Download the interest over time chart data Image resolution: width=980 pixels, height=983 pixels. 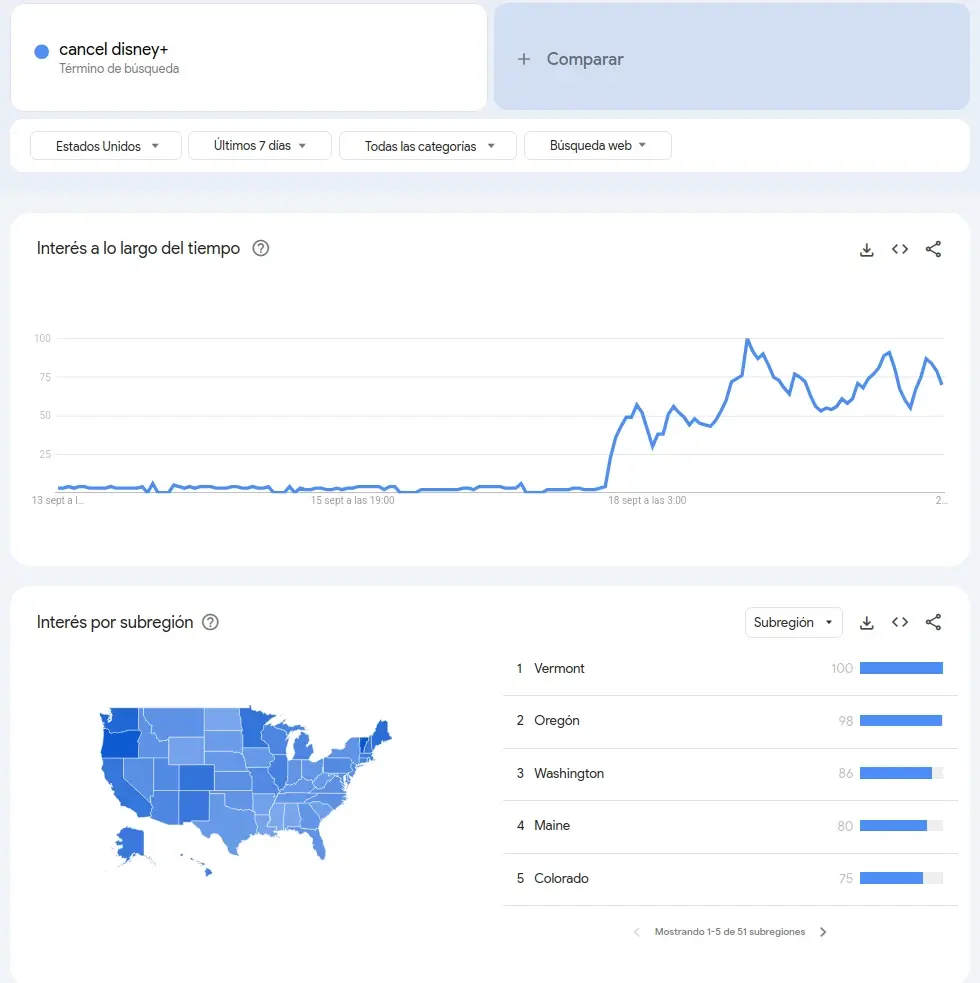click(867, 250)
